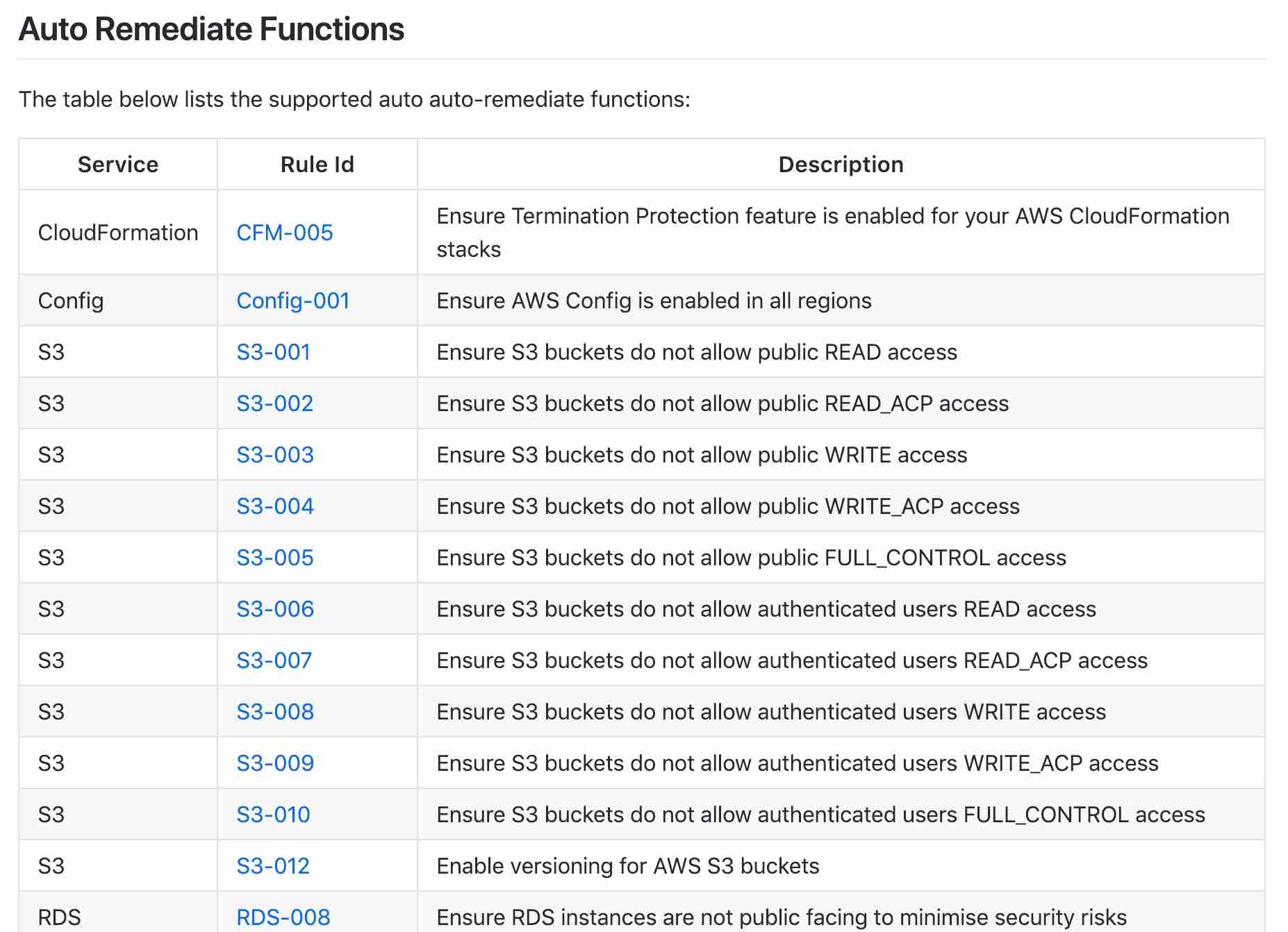This screenshot has width=1288, height=932.
Task: Click 'Enable versioning for AWS S3 buckets'
Action: (x=628, y=866)
